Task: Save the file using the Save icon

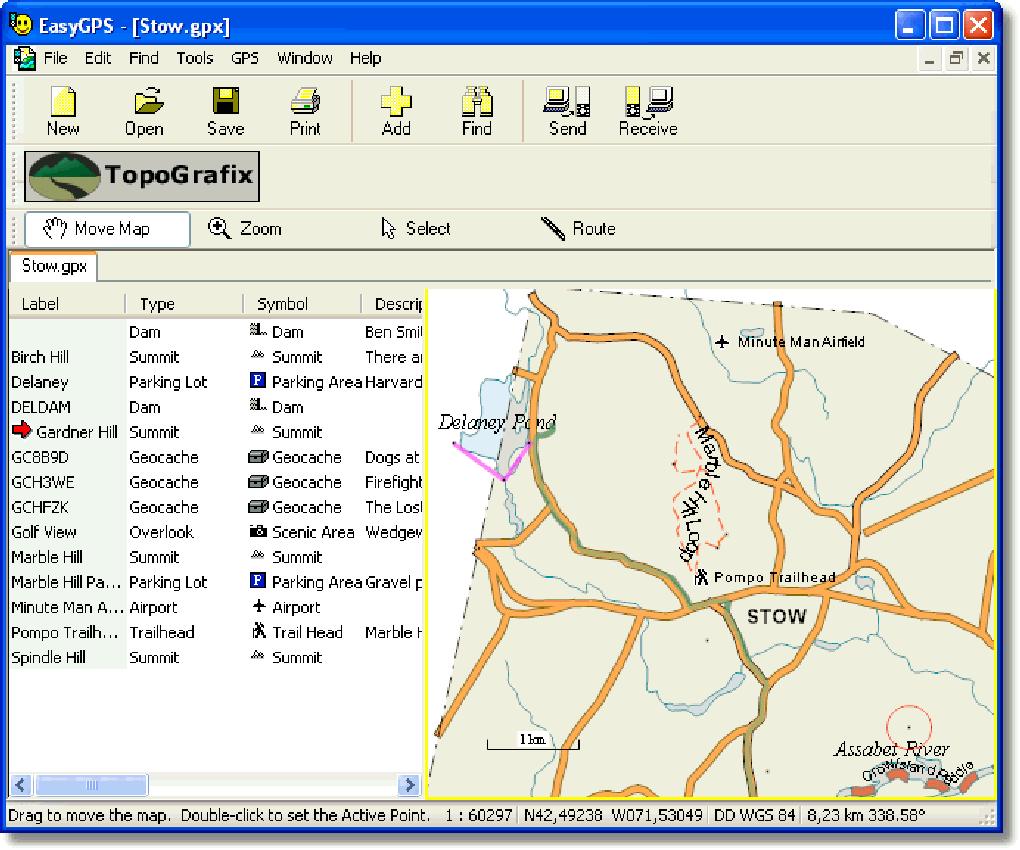Action: point(225,110)
